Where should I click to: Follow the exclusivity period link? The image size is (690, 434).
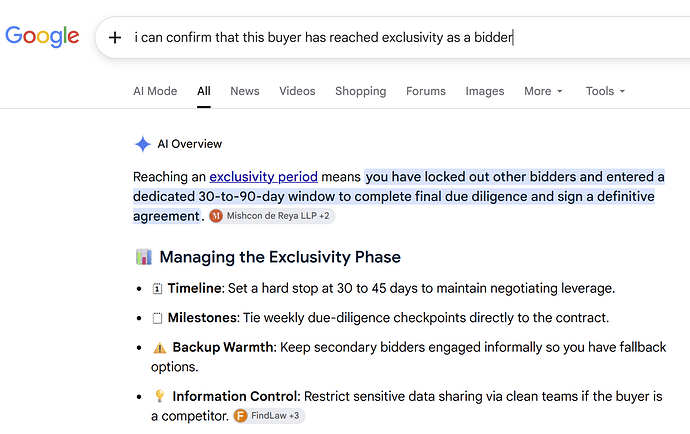[x=263, y=177]
